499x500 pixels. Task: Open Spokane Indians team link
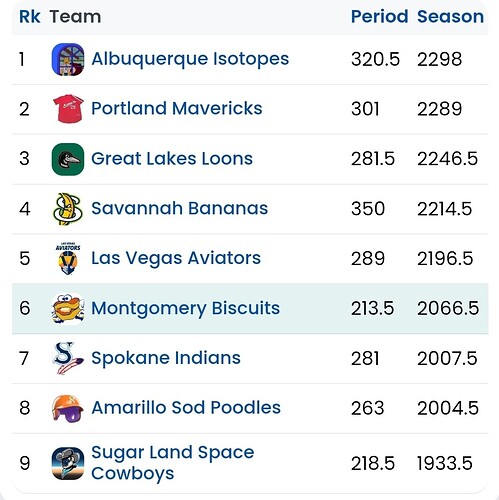166,358
